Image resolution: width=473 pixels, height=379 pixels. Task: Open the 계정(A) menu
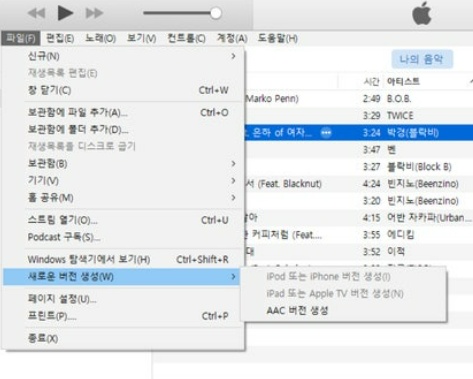(x=232, y=38)
